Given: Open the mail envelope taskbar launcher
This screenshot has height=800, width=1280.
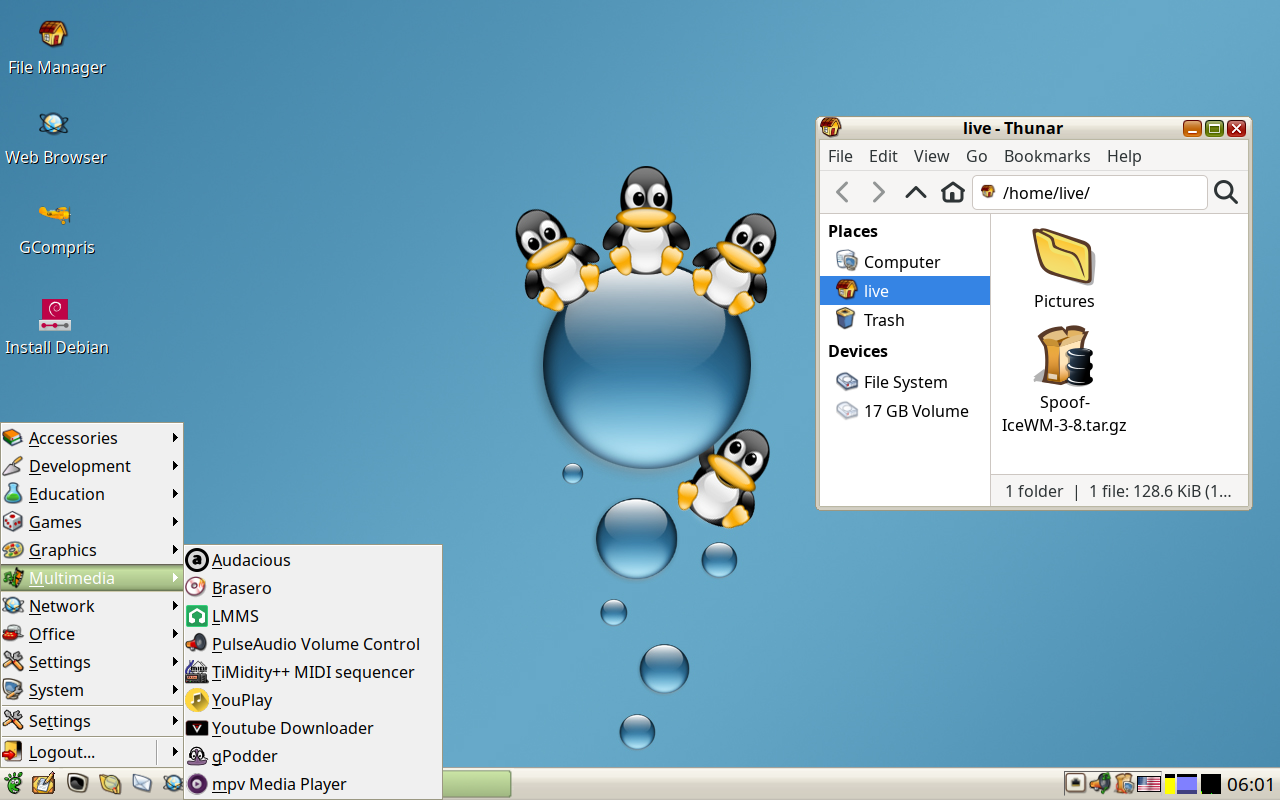Looking at the screenshot, I should (x=142, y=784).
